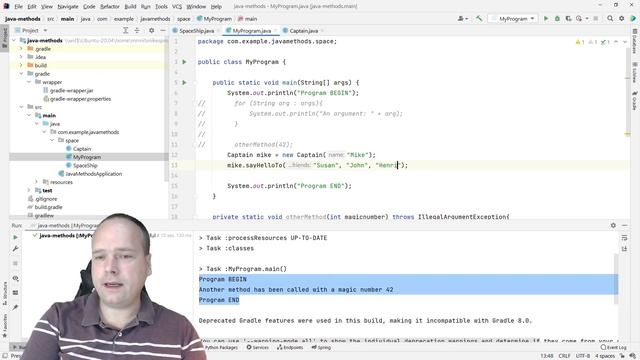Click the Run console vertical scrollbar
Image resolution: width=640 pixels, height=360 pixels.
pos(616,279)
